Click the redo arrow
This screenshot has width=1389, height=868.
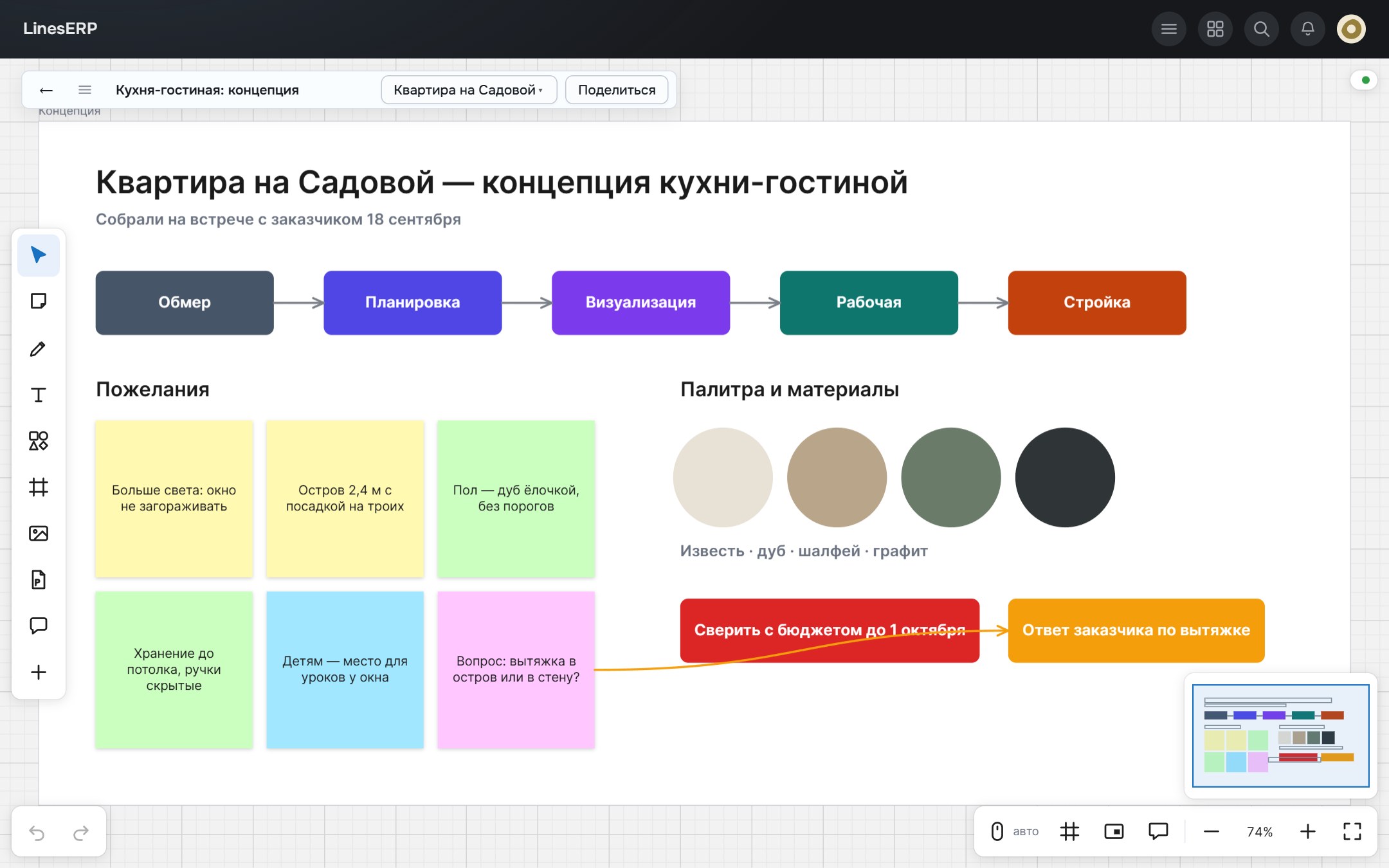point(81,833)
